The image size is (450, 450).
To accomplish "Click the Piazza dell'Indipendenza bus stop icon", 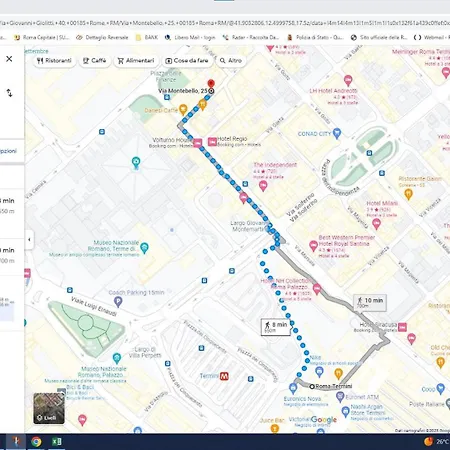I will click(x=369, y=153).
